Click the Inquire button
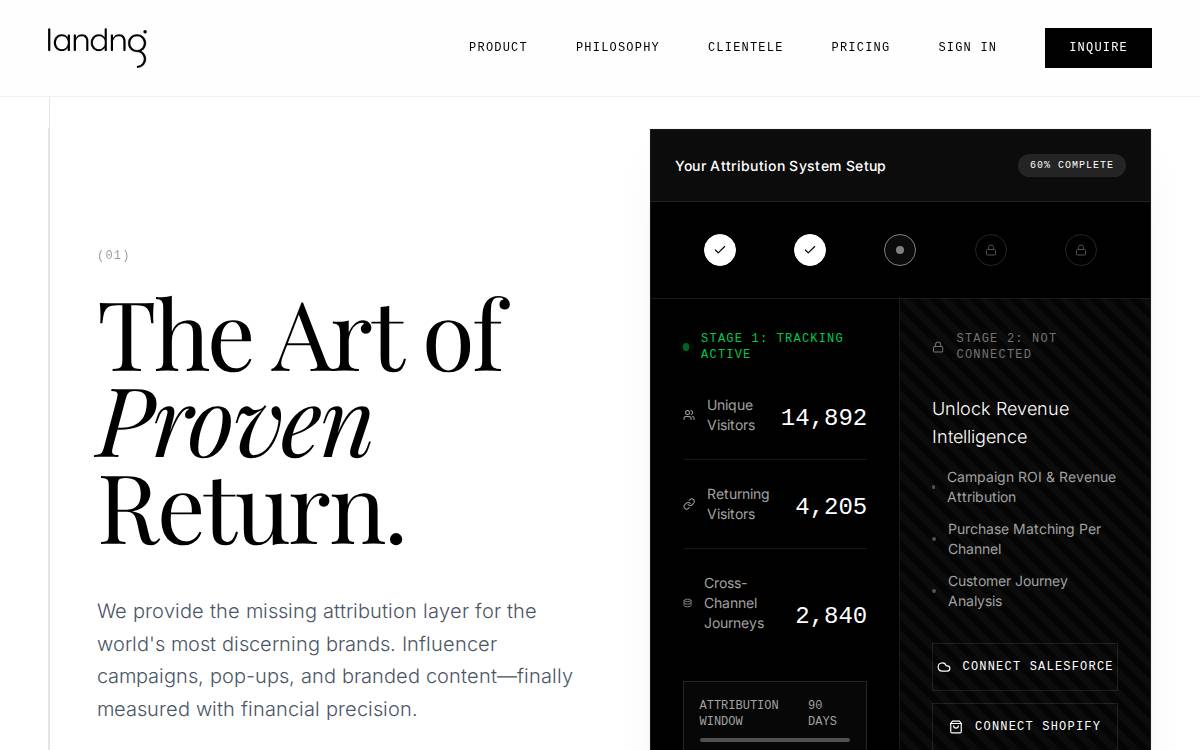 click(1098, 48)
